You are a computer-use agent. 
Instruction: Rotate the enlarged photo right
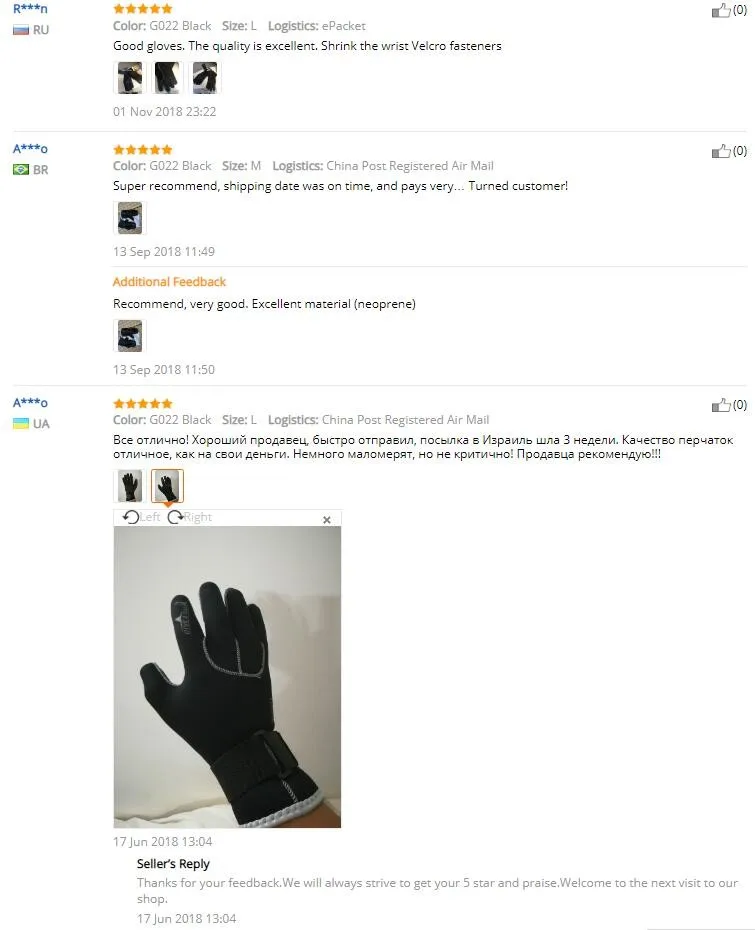(190, 517)
